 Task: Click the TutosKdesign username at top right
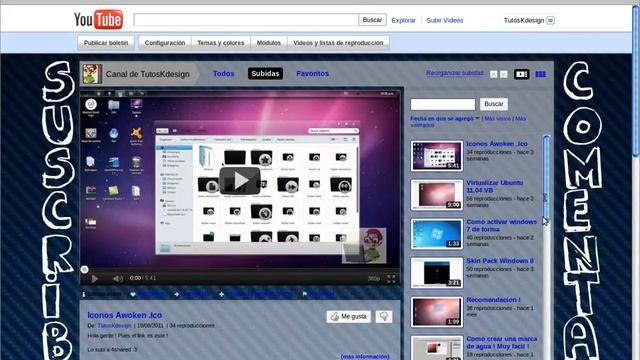(x=524, y=20)
